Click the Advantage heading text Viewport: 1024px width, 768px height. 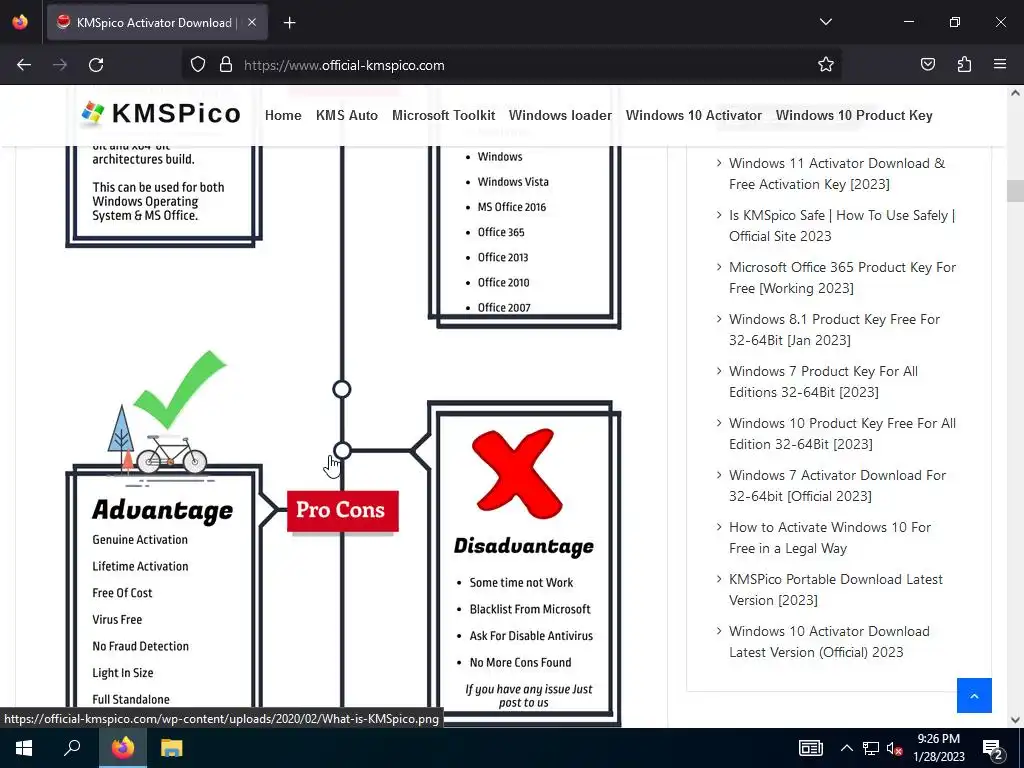pyautogui.click(x=163, y=510)
